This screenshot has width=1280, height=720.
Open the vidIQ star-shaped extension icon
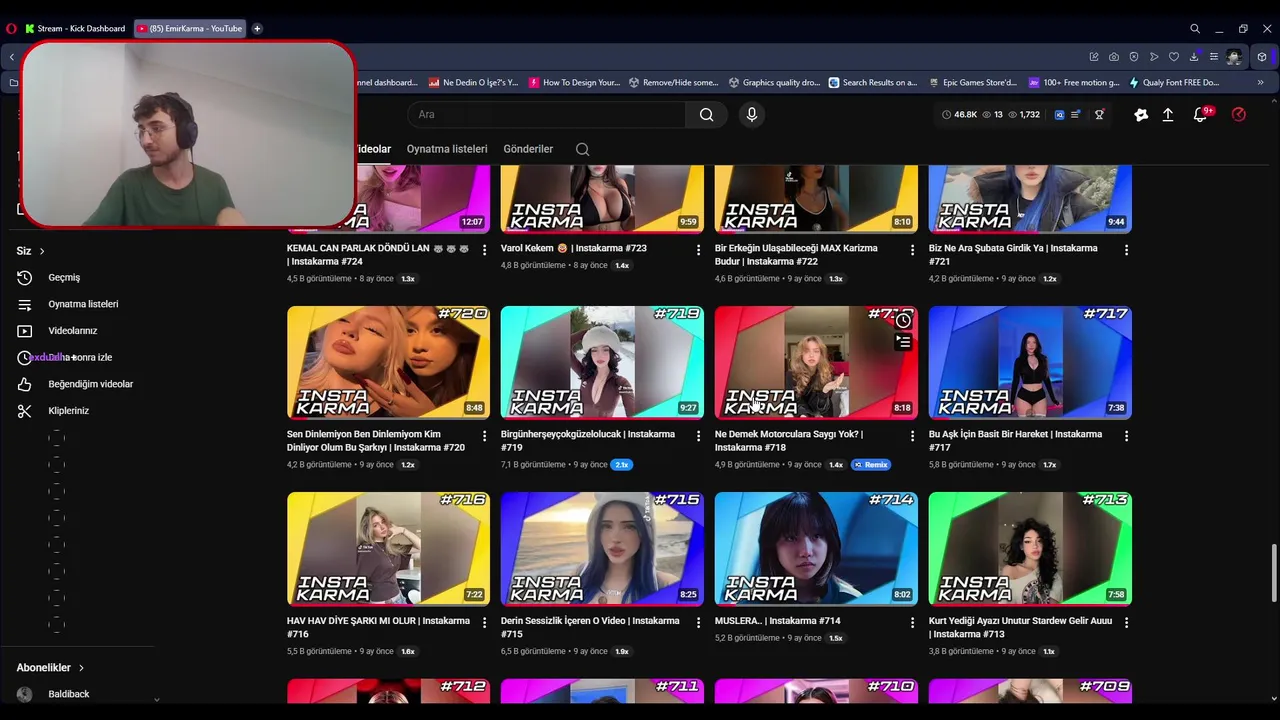coord(1141,115)
